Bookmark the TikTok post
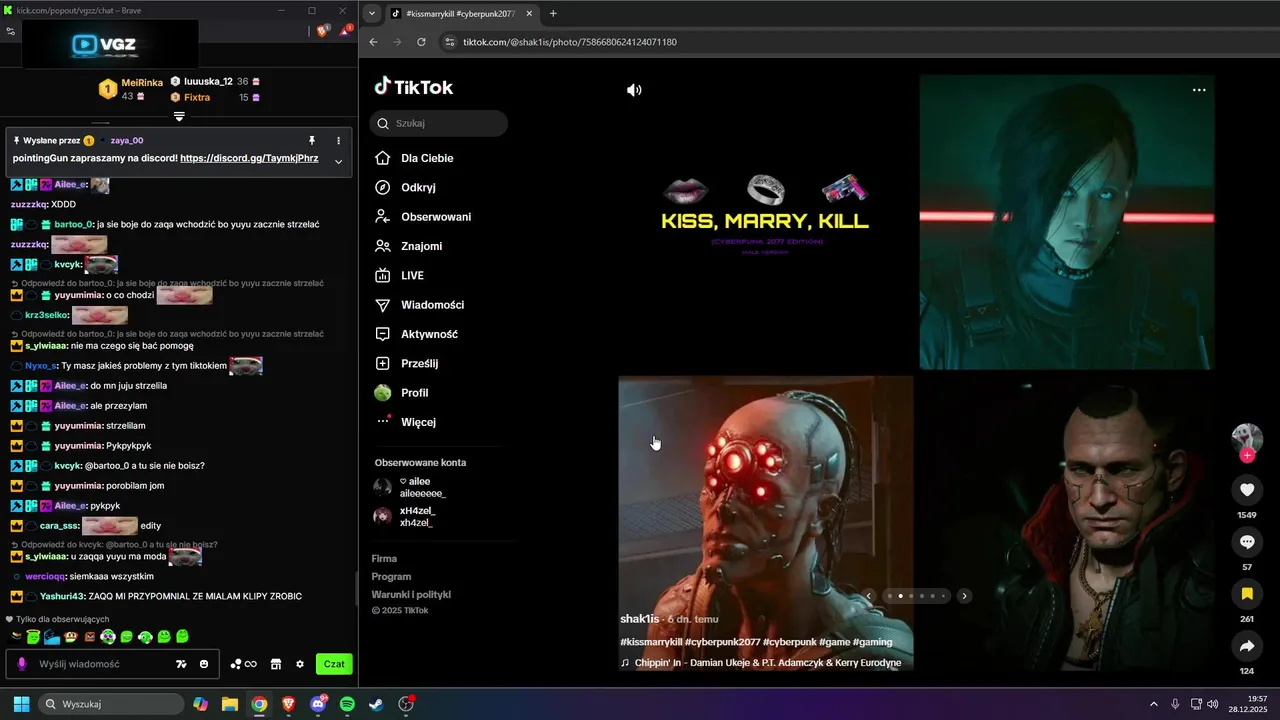The image size is (1280, 720). [x=1247, y=594]
